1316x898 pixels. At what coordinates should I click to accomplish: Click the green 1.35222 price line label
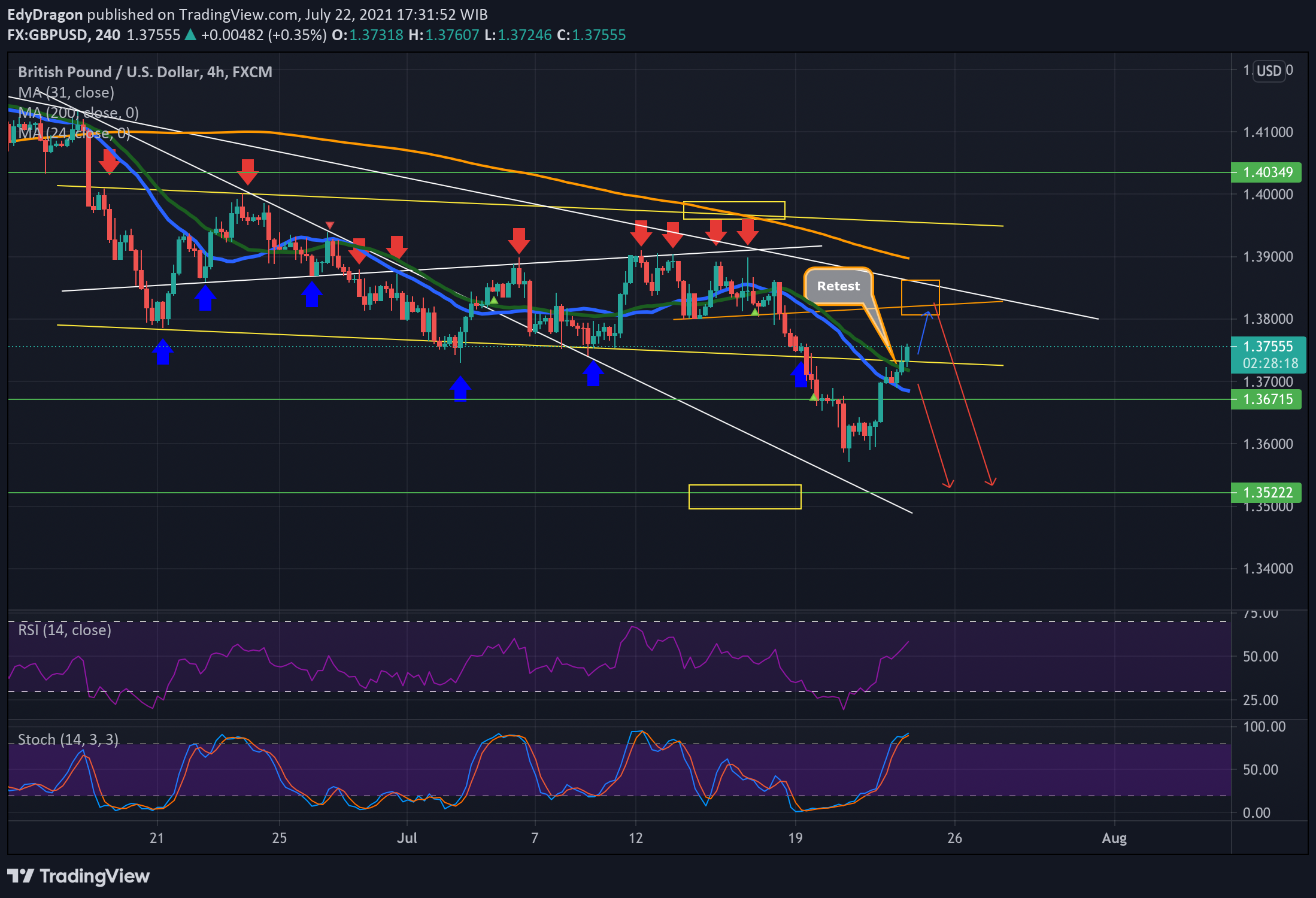[x=1266, y=493]
